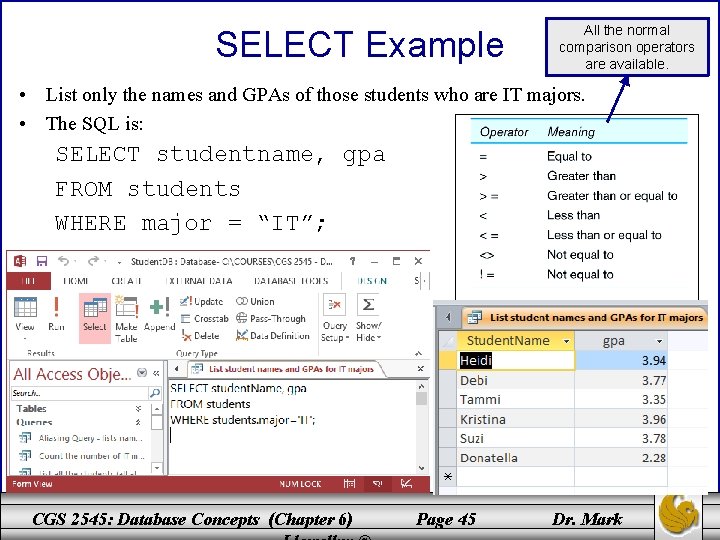Image resolution: width=720 pixels, height=540 pixels.
Task: Open the FILE ribbon tab
Action: [x=28, y=281]
